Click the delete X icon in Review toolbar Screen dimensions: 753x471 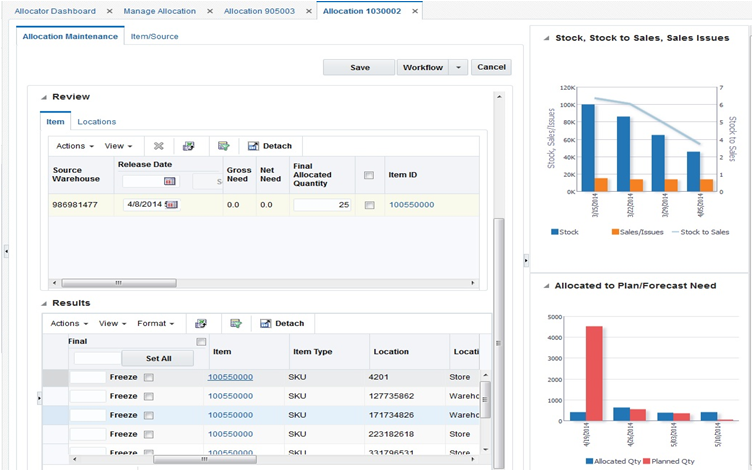[158, 146]
